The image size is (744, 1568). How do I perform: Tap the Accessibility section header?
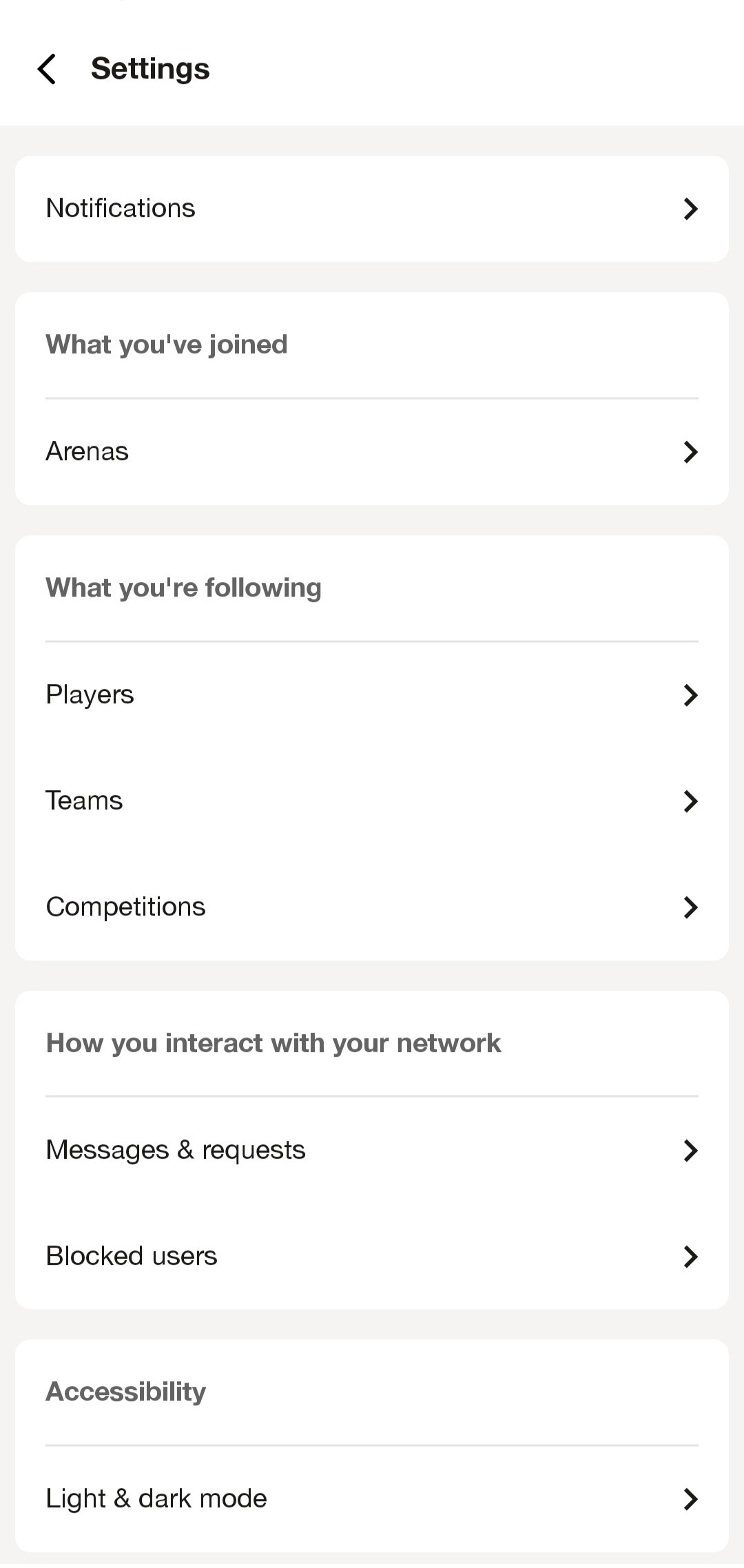126,1392
